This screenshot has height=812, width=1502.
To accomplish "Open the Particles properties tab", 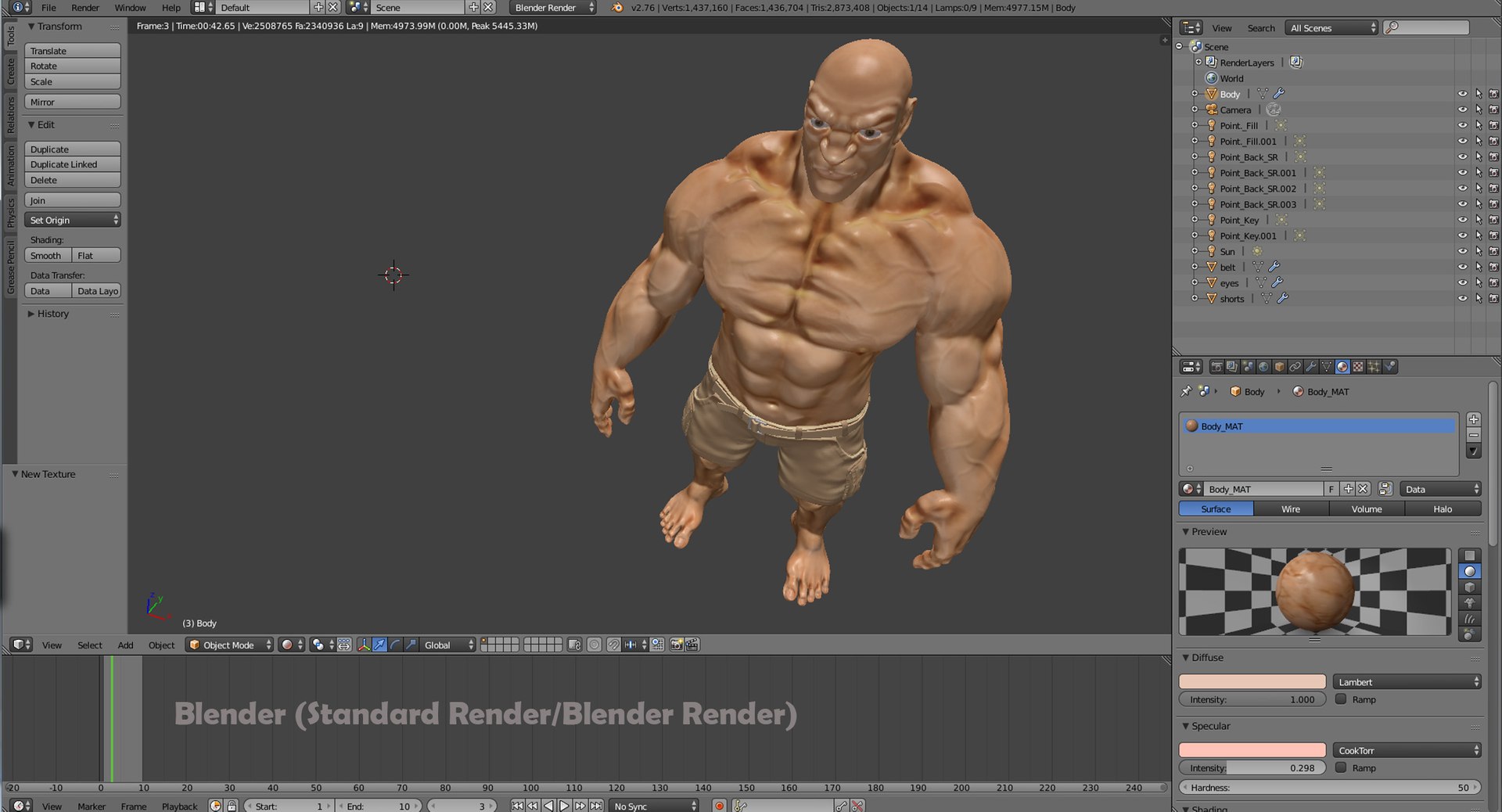I will click(1374, 367).
